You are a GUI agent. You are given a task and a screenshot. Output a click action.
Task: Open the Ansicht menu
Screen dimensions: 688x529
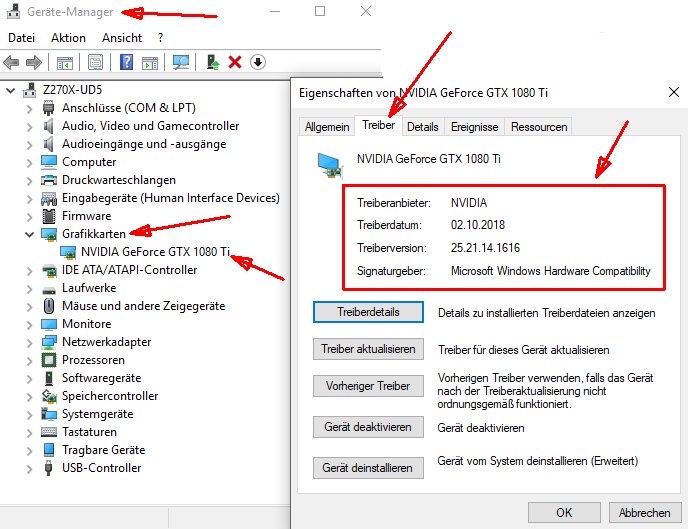pos(122,38)
